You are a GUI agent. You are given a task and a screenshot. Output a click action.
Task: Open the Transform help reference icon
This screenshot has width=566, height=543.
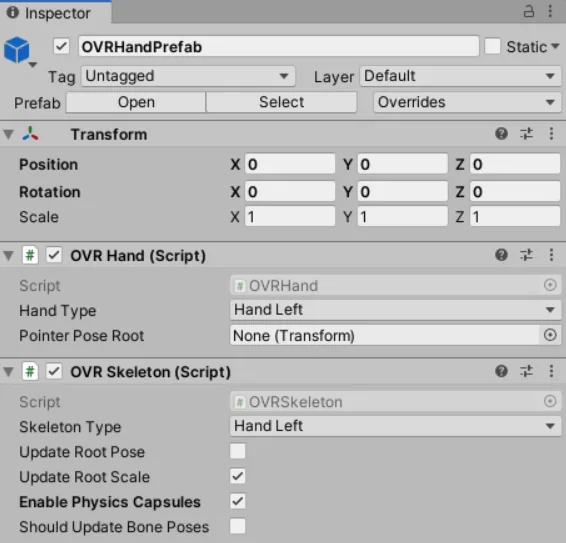point(501,134)
